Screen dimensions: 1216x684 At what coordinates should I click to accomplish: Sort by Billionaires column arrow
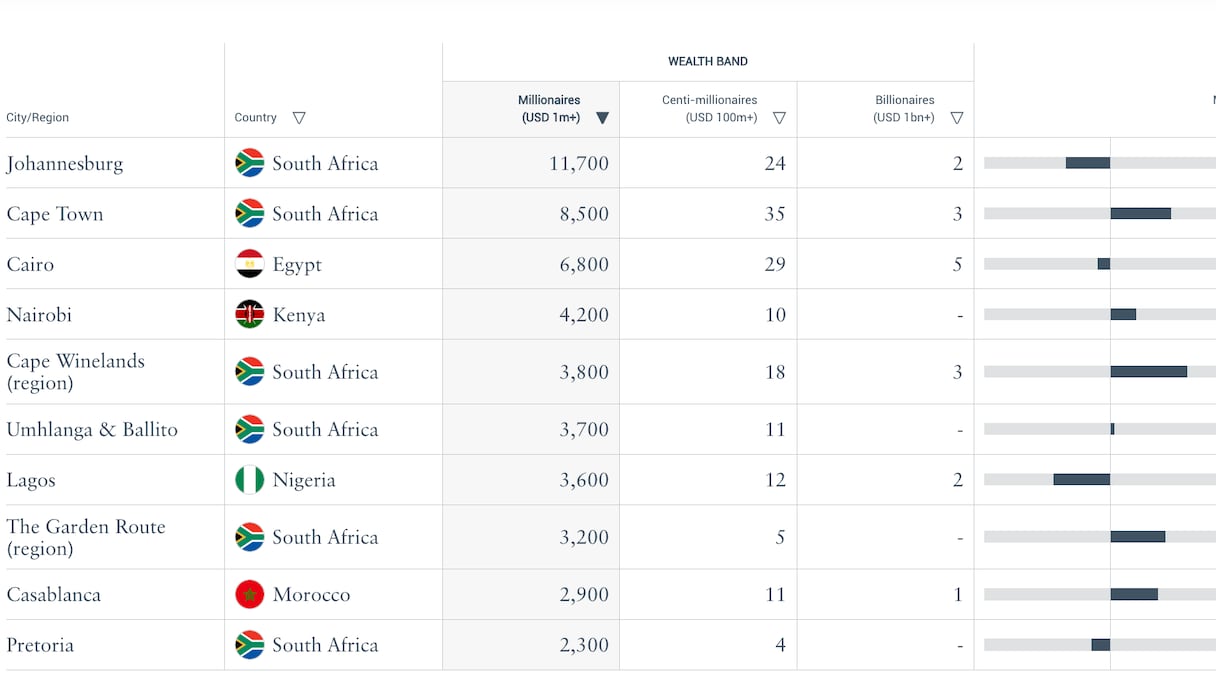957,118
